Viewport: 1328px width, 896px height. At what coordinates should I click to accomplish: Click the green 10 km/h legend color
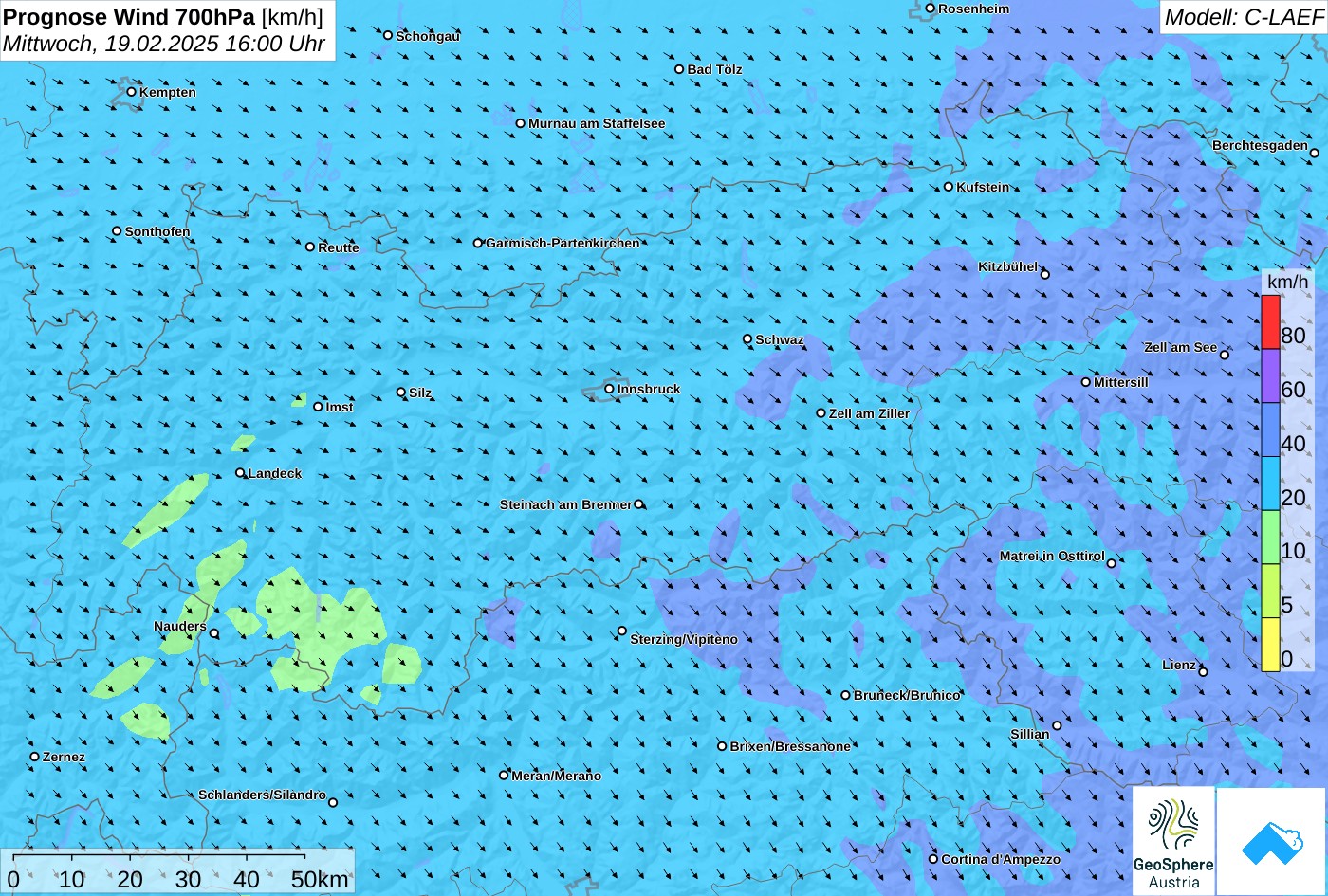click(x=1270, y=538)
